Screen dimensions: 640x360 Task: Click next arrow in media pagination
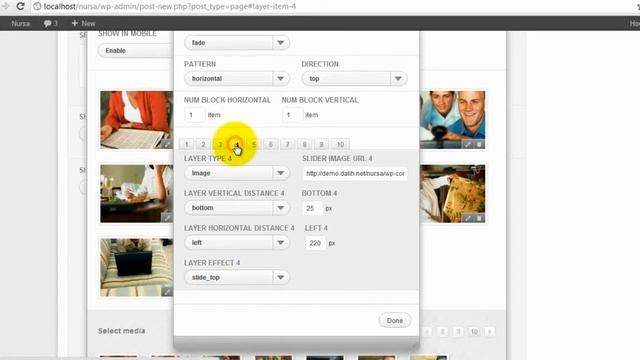[x=489, y=331]
